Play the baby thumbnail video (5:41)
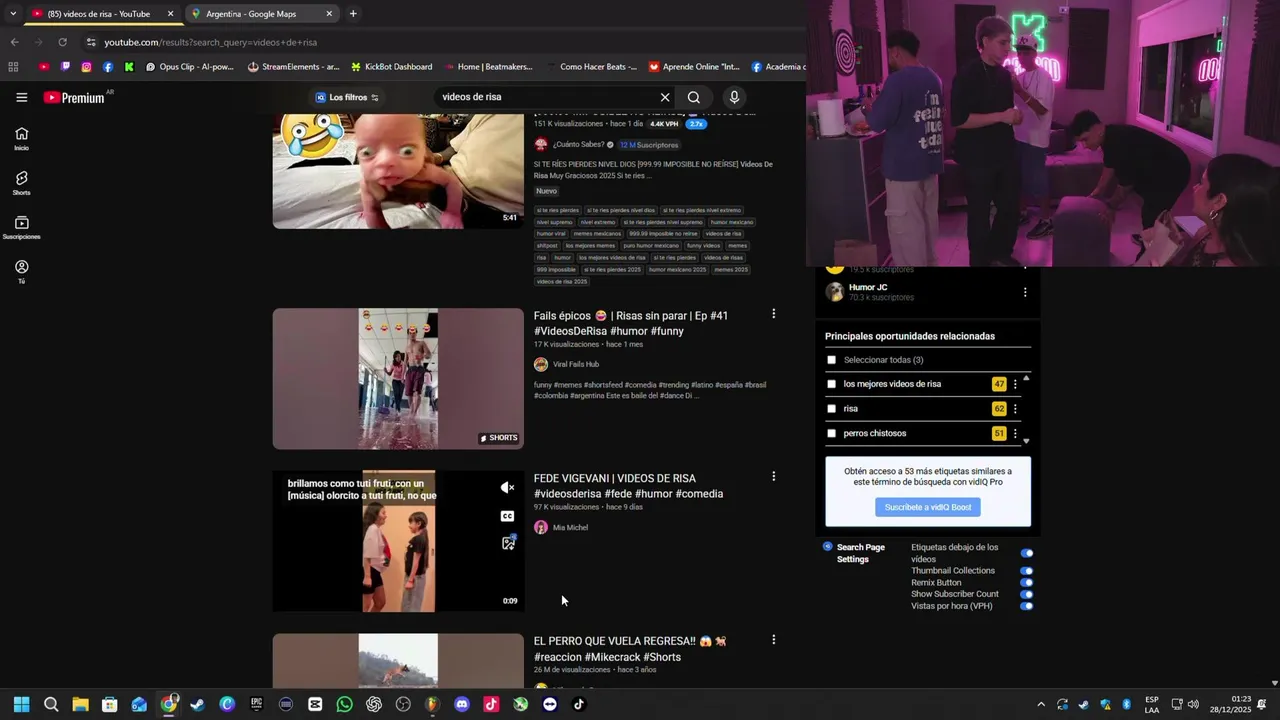Viewport: 1280px width, 720px height. click(x=398, y=171)
